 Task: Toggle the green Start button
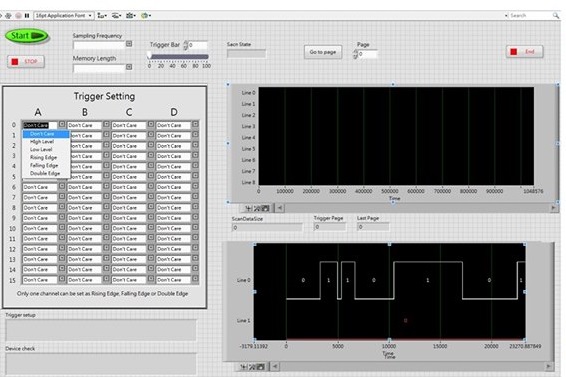click(27, 36)
